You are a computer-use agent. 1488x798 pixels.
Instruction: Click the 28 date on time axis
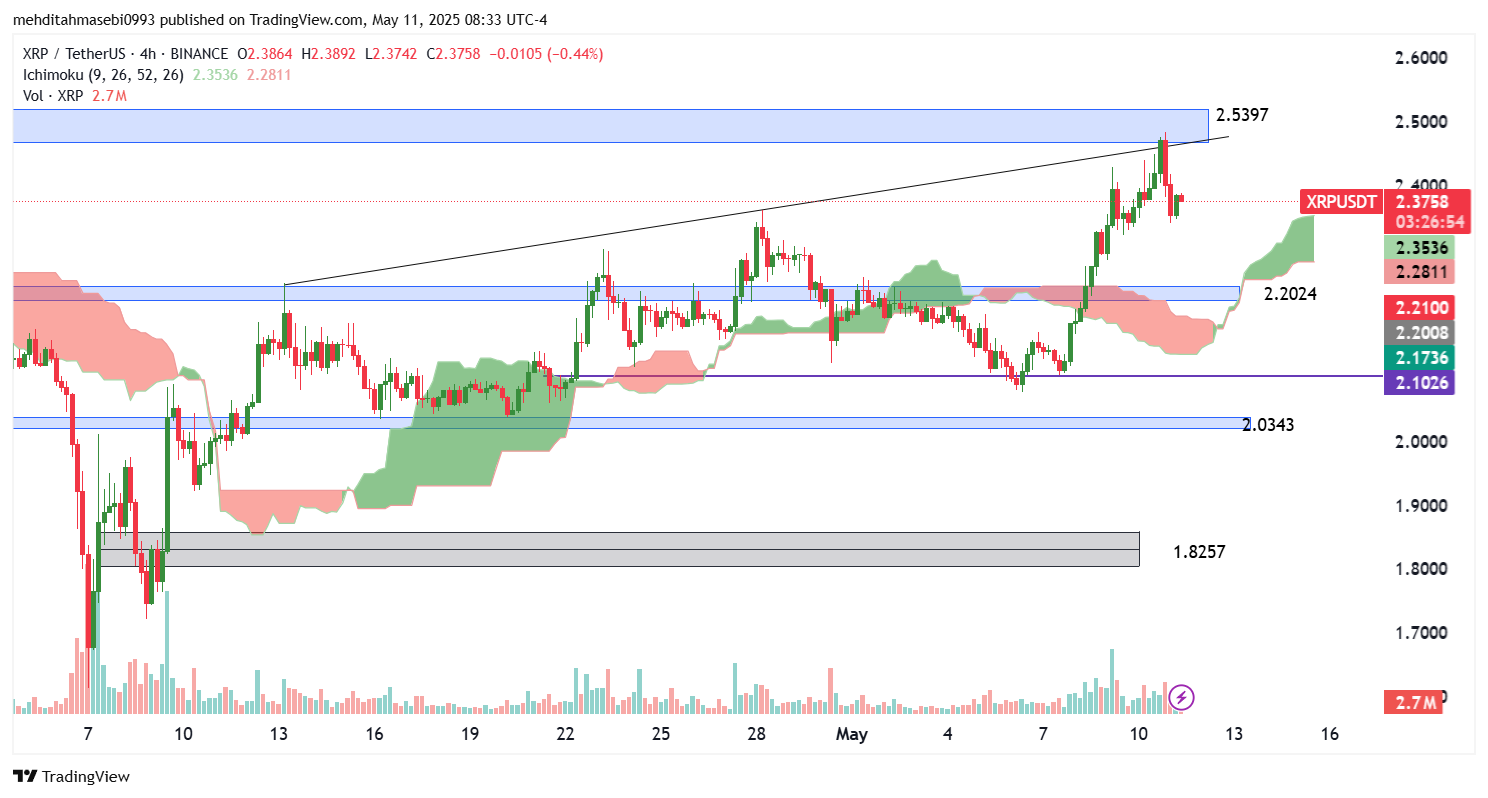(x=757, y=734)
